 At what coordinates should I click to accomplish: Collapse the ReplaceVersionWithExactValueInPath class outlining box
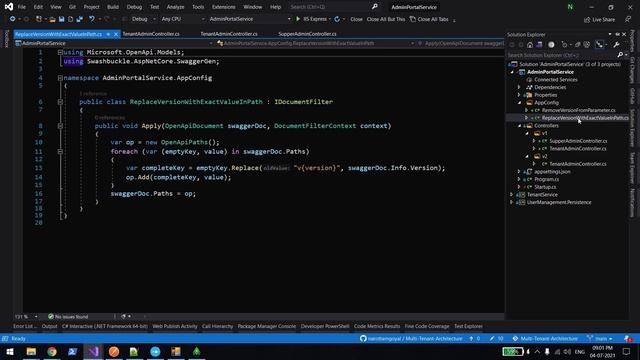click(60, 102)
